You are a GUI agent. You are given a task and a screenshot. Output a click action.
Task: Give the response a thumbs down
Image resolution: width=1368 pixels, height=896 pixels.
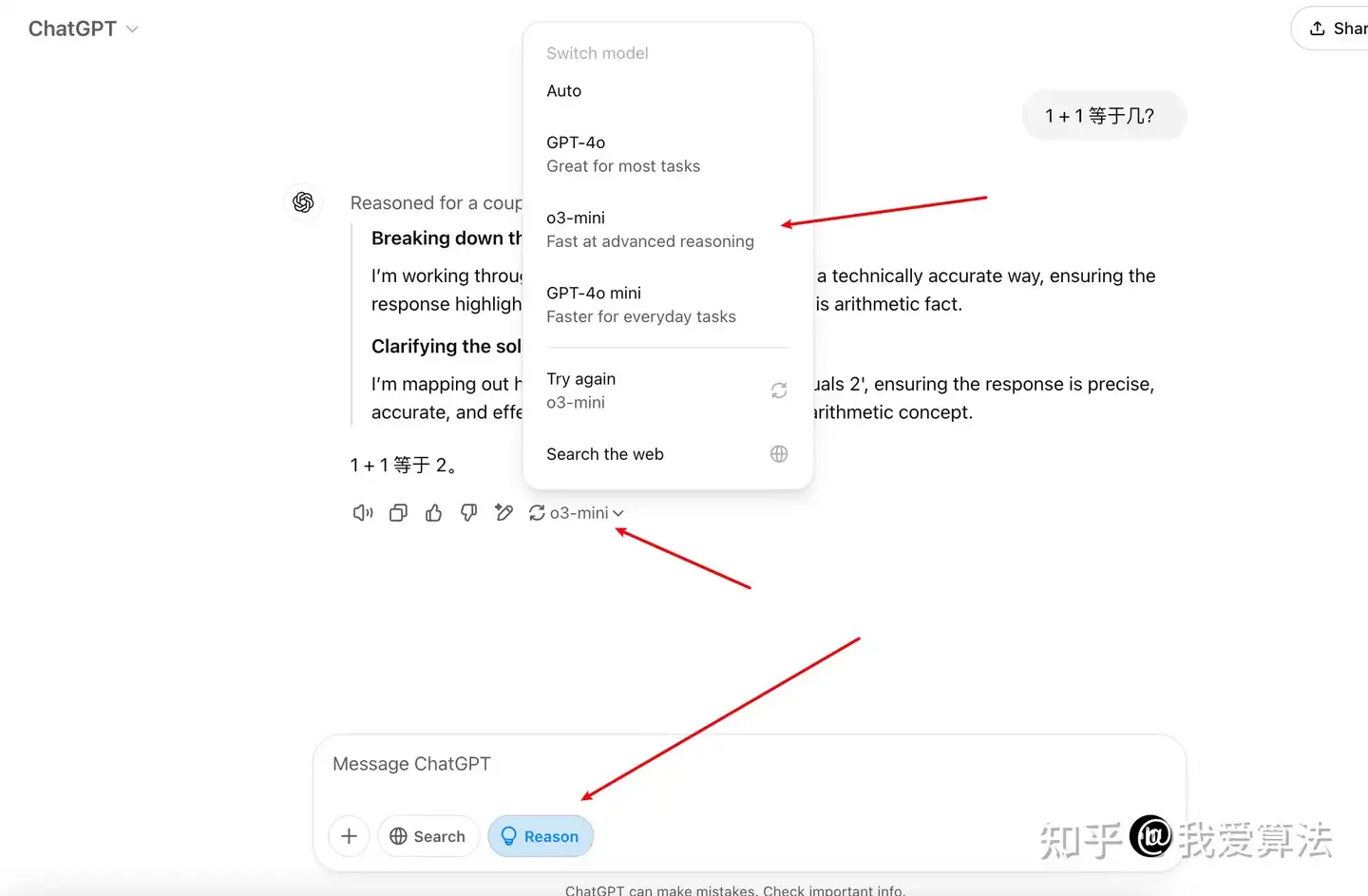click(x=468, y=513)
